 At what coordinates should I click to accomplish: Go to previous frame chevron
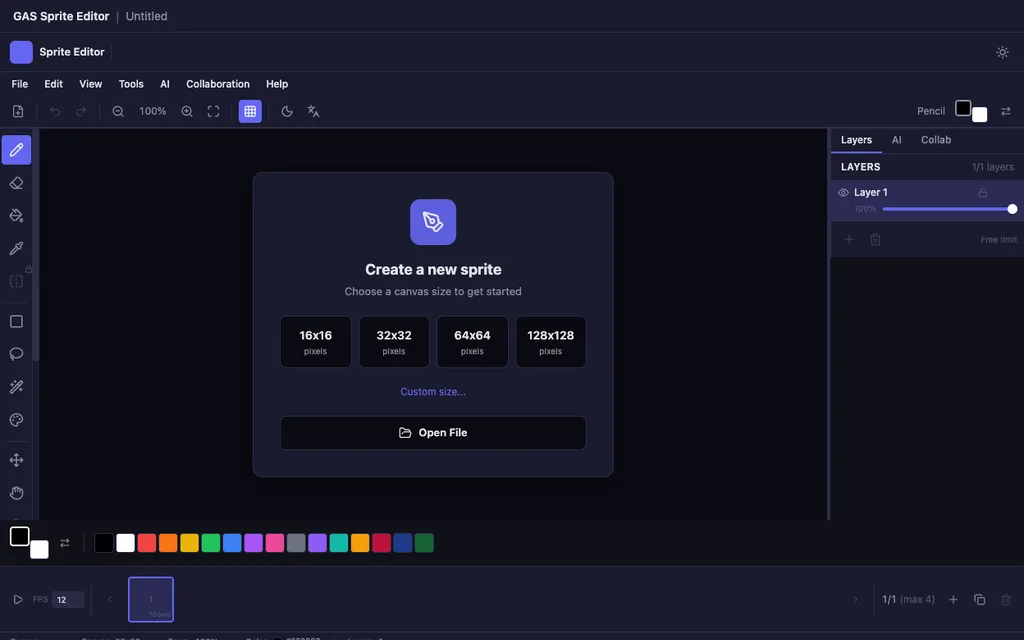point(110,600)
